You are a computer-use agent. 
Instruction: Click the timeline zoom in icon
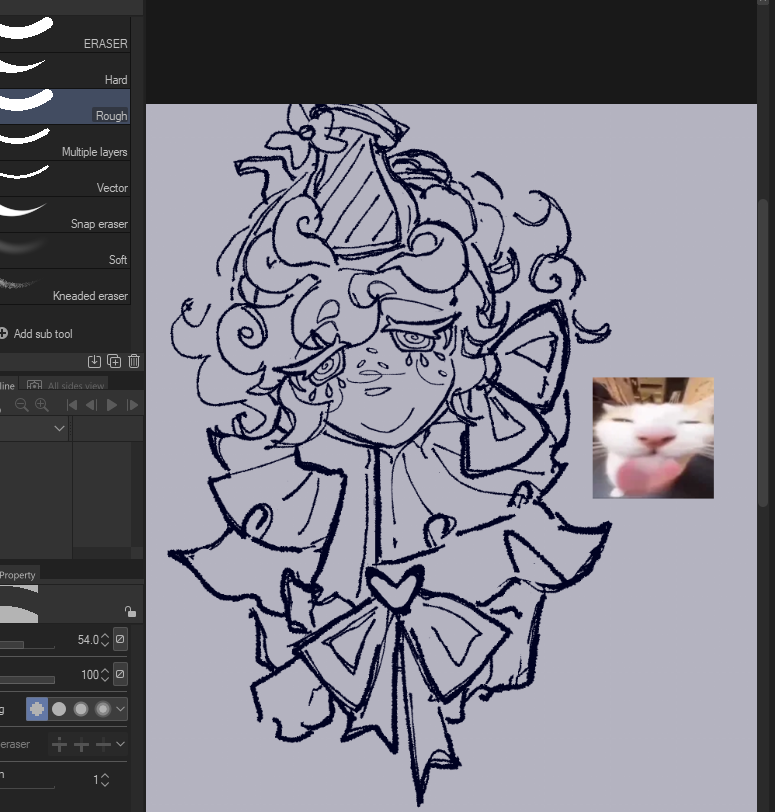[42, 405]
